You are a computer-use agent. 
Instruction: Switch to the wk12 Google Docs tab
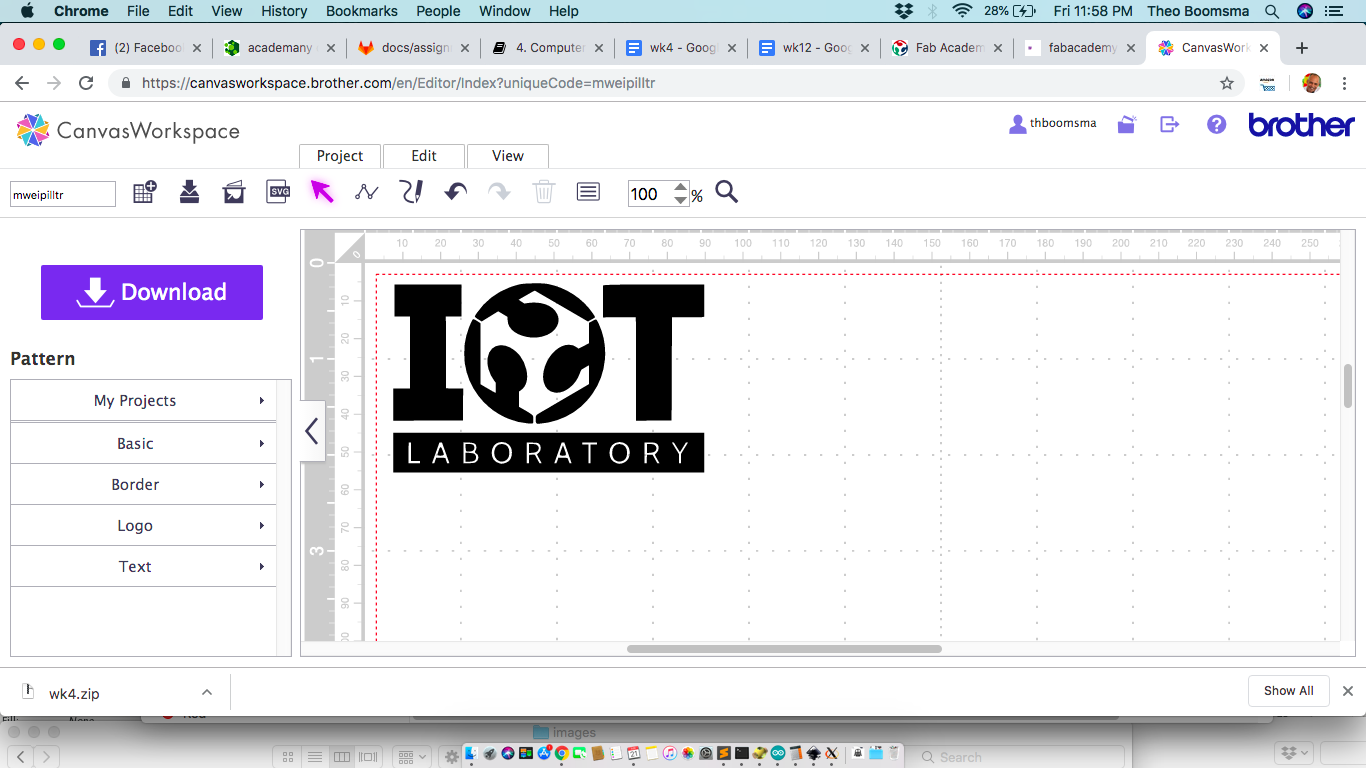[x=813, y=48]
